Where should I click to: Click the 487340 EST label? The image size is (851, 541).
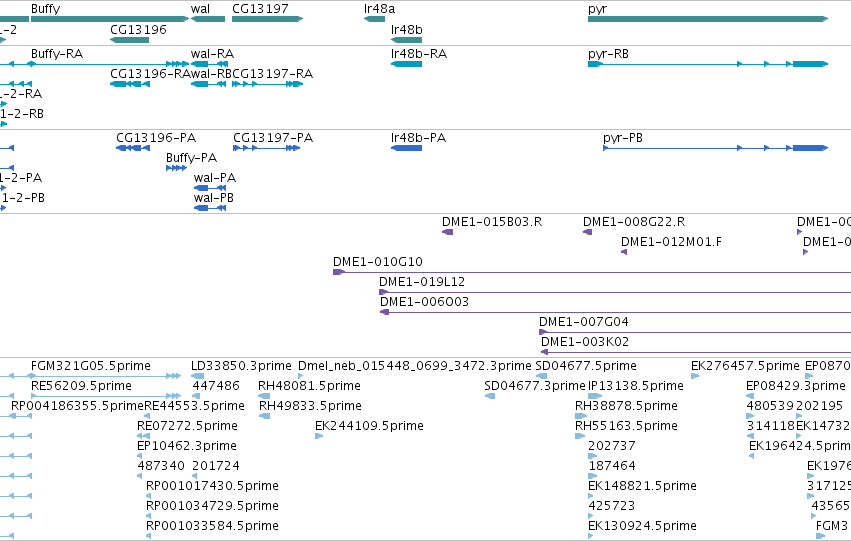click(x=161, y=466)
